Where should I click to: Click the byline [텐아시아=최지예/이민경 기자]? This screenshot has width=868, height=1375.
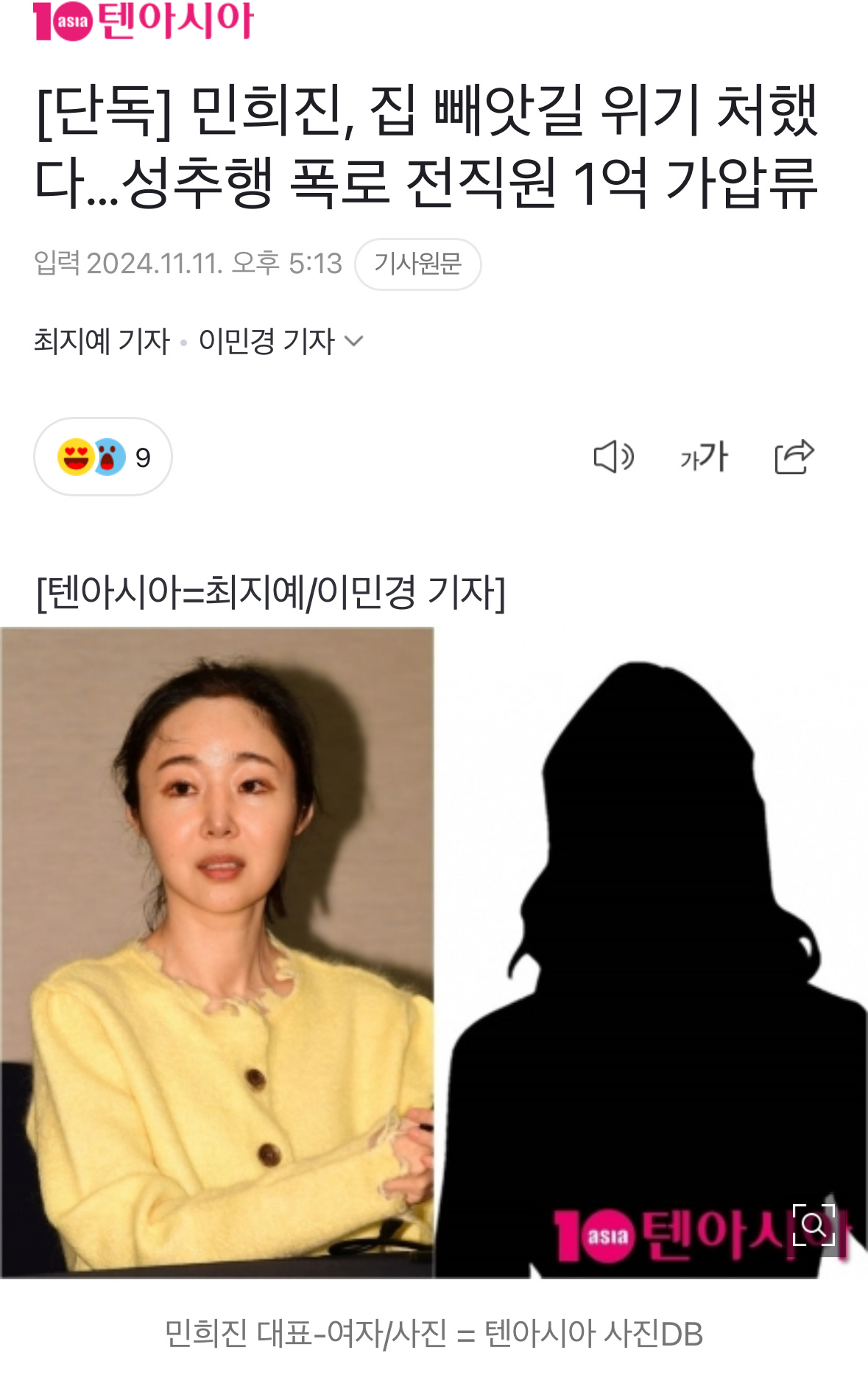click(x=270, y=593)
